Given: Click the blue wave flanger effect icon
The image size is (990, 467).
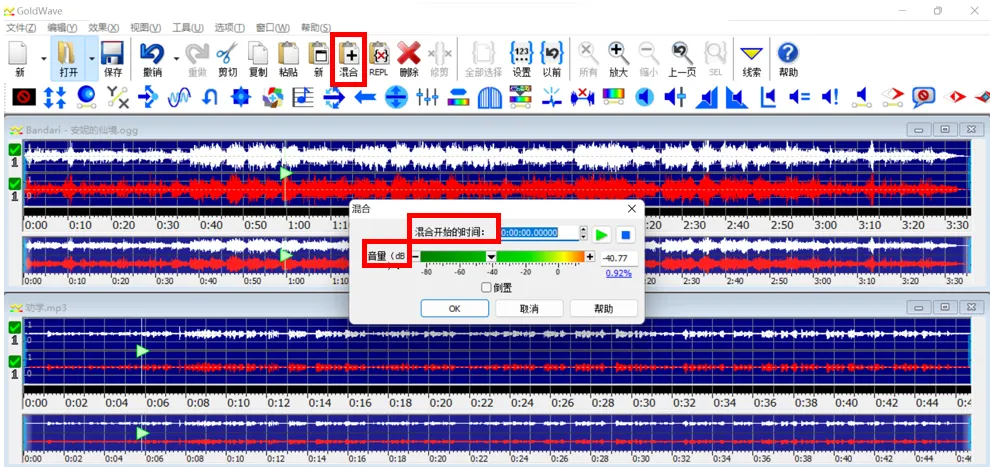Looking at the screenshot, I should [179, 97].
